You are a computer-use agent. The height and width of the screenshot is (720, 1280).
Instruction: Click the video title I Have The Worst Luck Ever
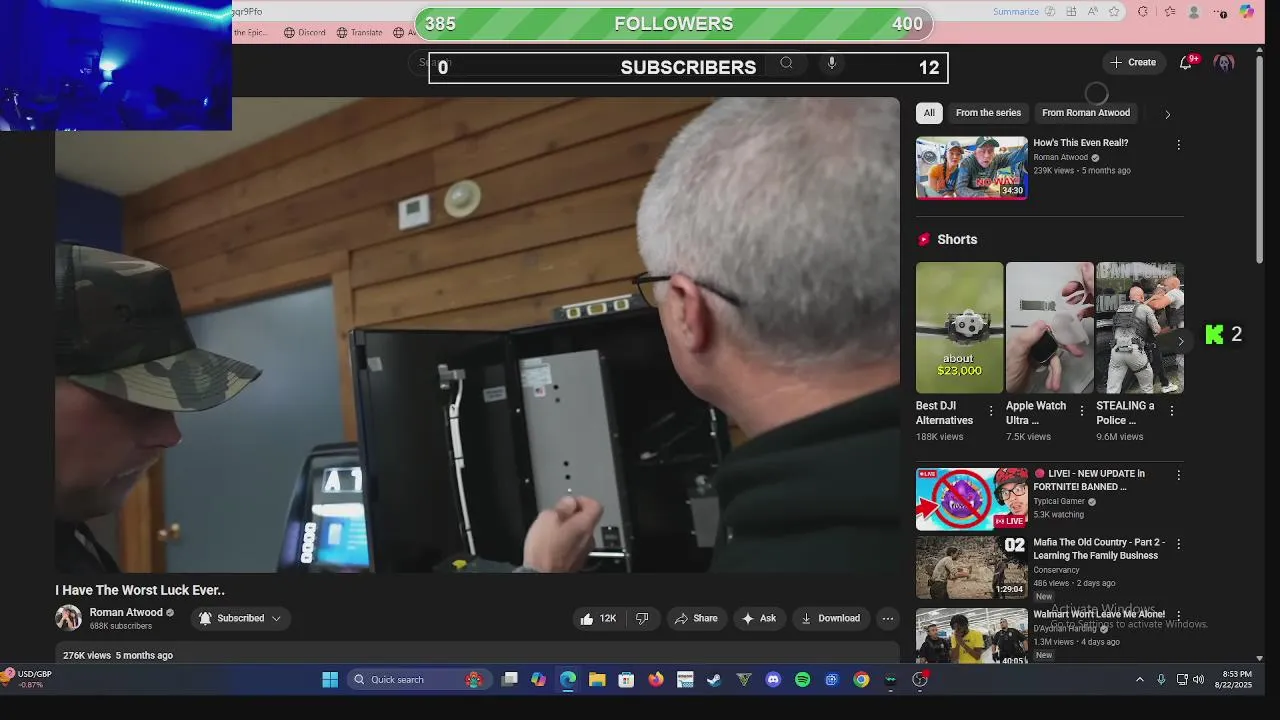coord(140,590)
